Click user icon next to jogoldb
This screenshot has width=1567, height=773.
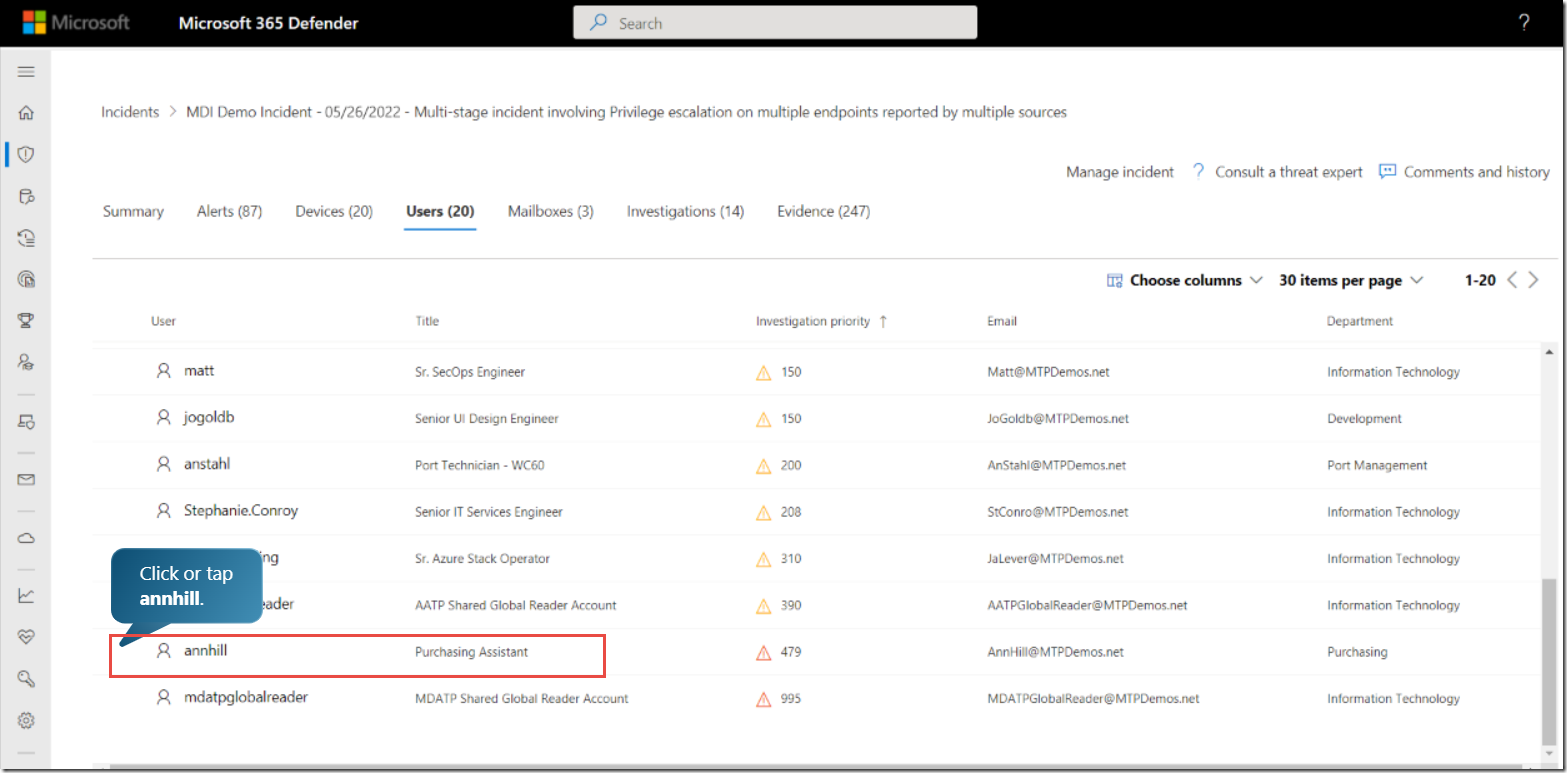pos(163,418)
